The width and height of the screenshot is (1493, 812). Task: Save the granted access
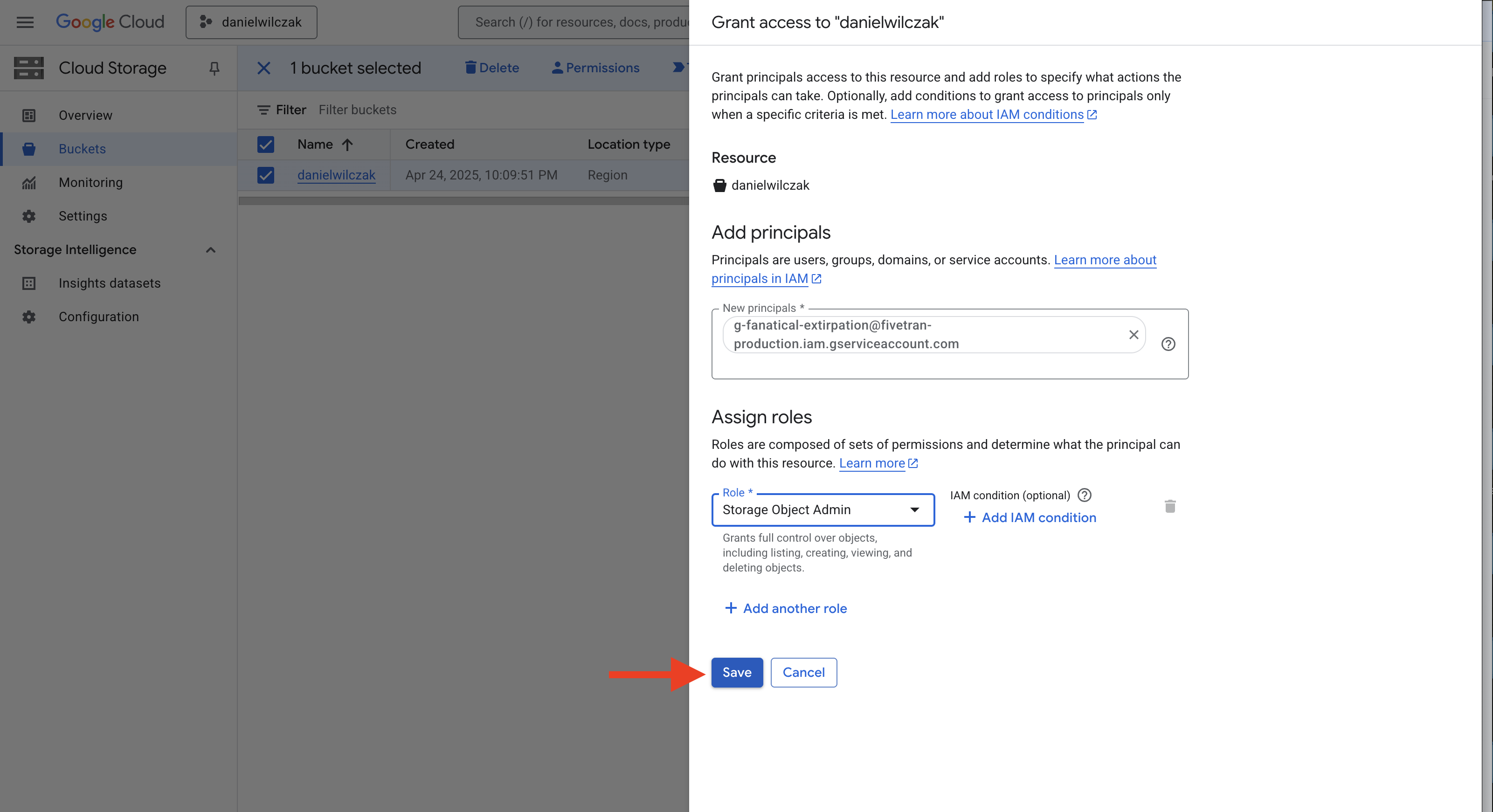click(x=737, y=673)
